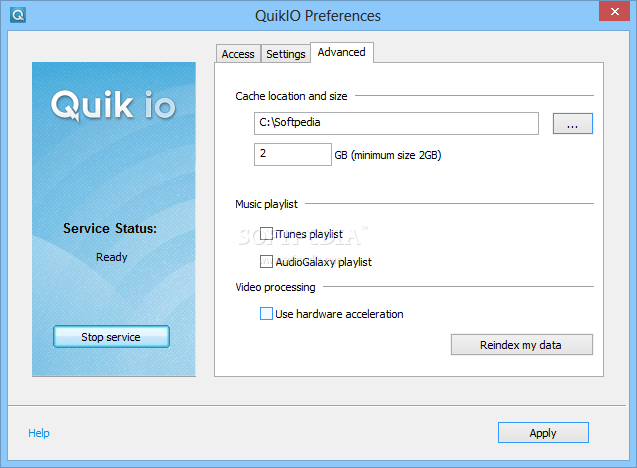The height and width of the screenshot is (468, 637).
Task: Click the Service Status heading
Action: (x=110, y=228)
